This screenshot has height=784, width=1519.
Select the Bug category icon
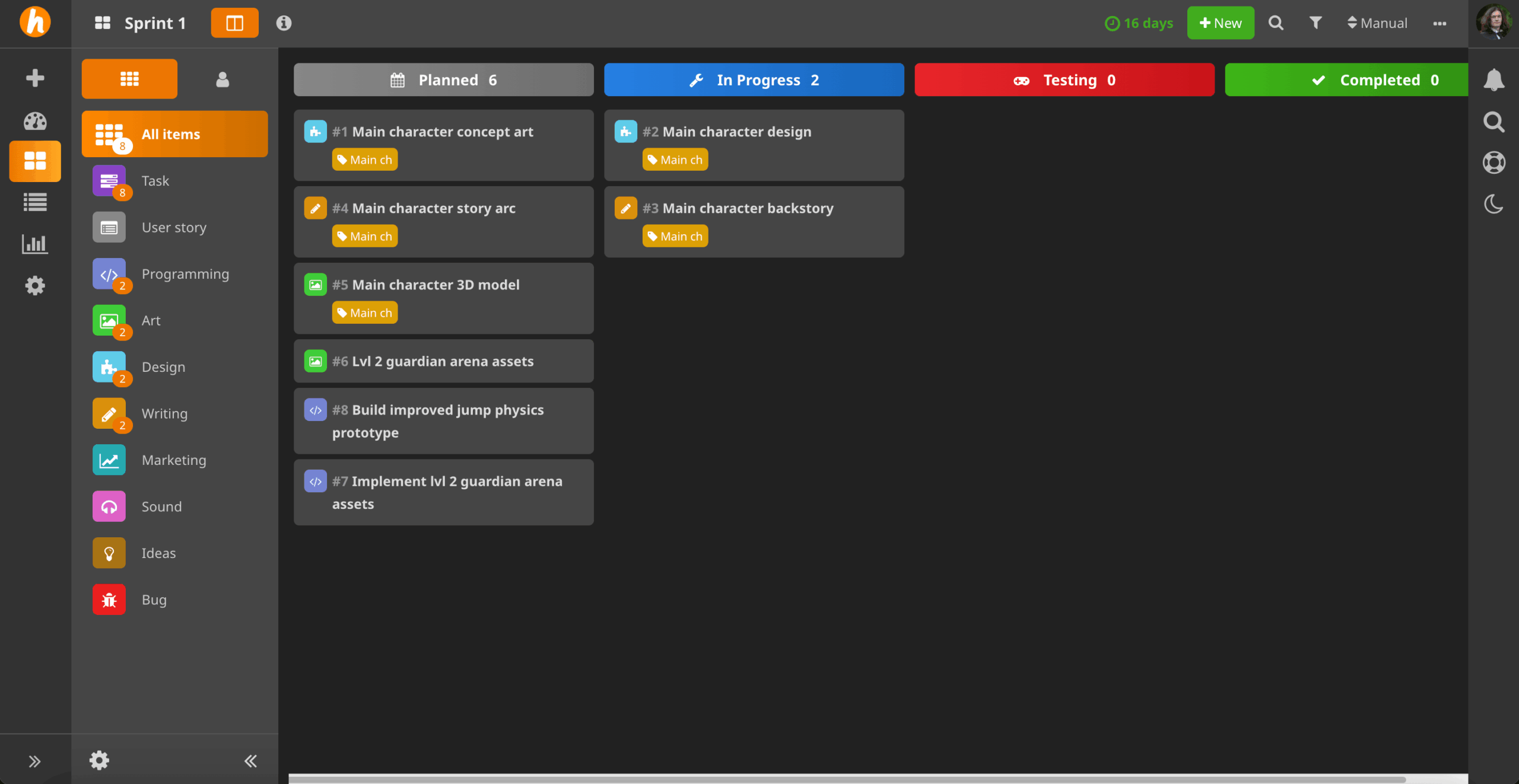109,600
